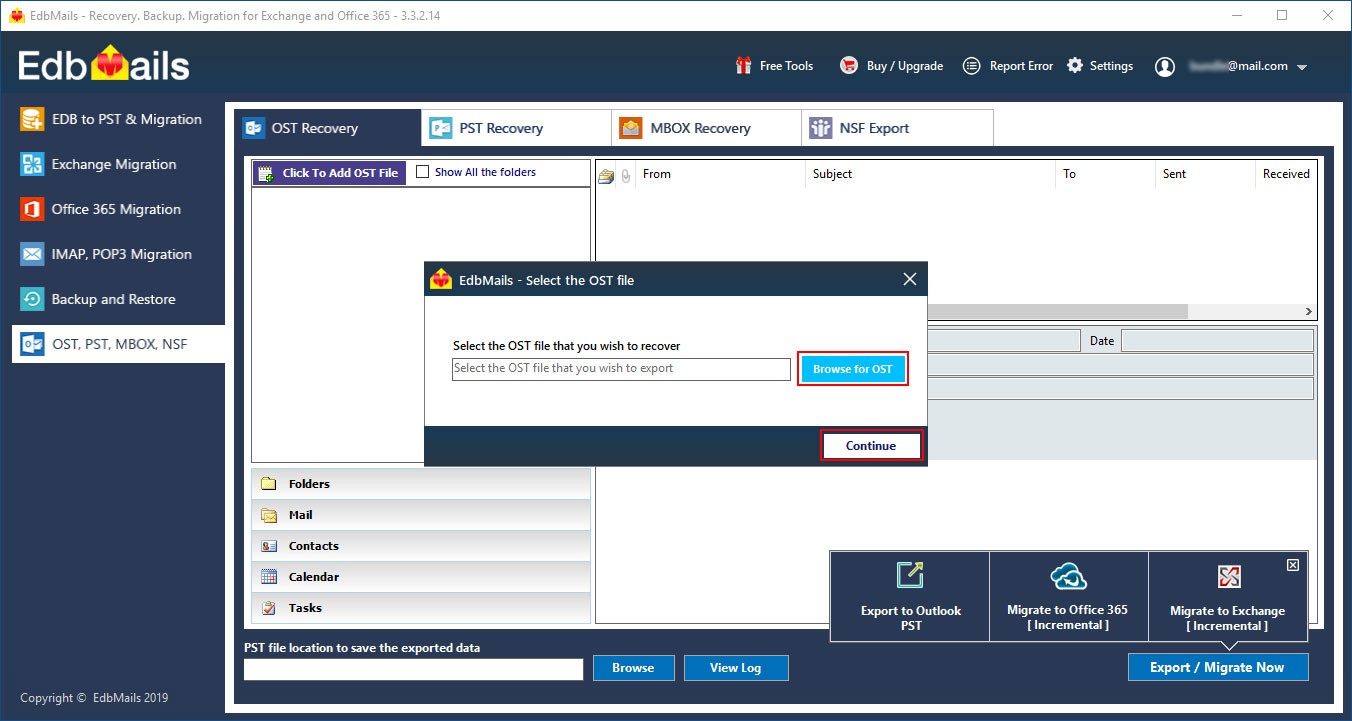
Task: Close the Select the OST file dialog
Action: coord(909,280)
